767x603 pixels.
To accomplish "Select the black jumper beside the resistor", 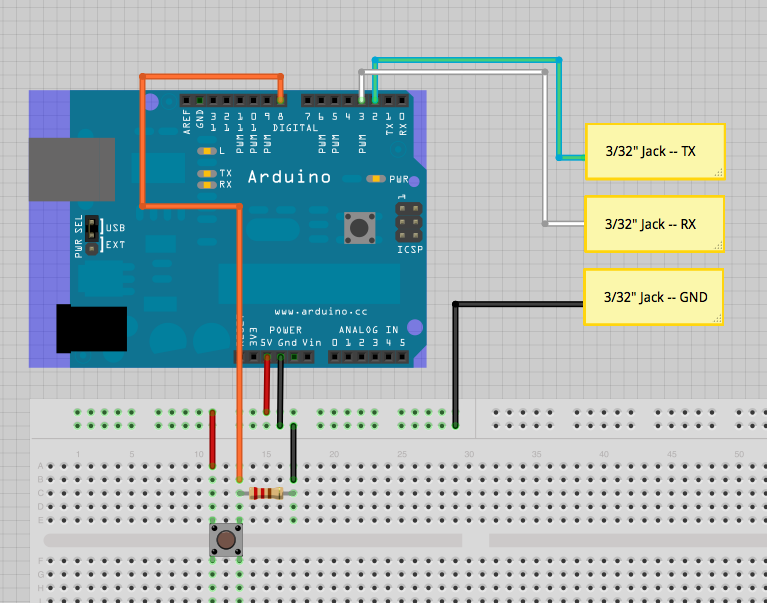I will click(293, 452).
